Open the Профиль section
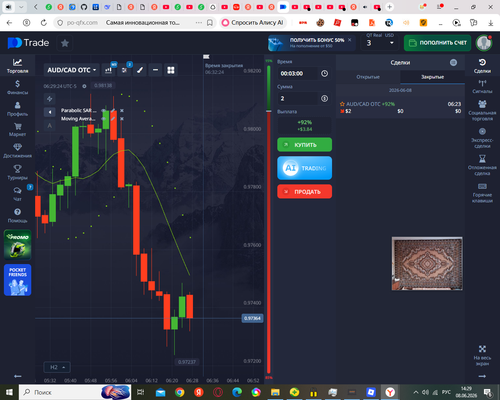The image size is (500, 400). 17,109
